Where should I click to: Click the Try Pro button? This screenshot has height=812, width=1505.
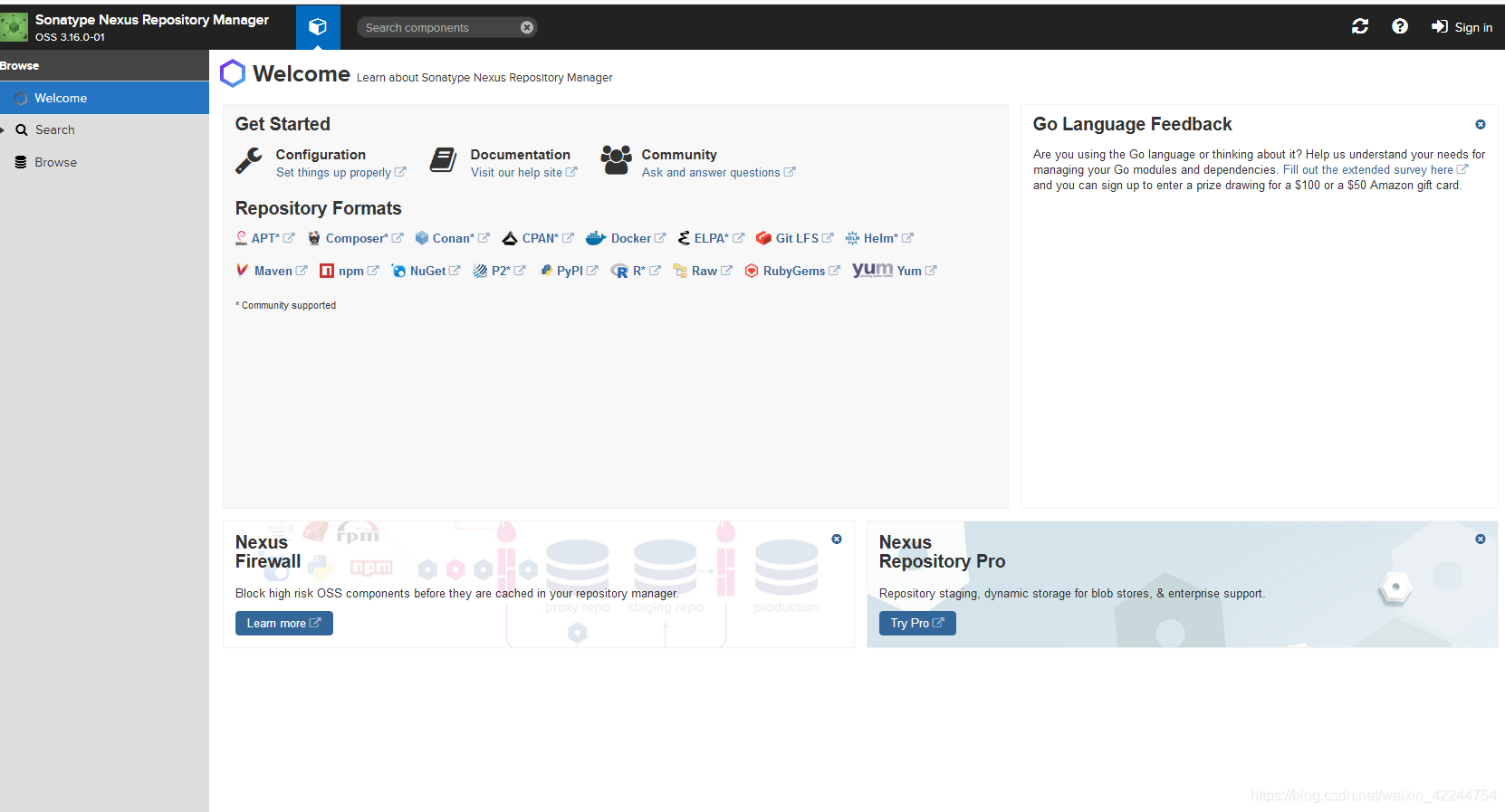(x=917, y=623)
